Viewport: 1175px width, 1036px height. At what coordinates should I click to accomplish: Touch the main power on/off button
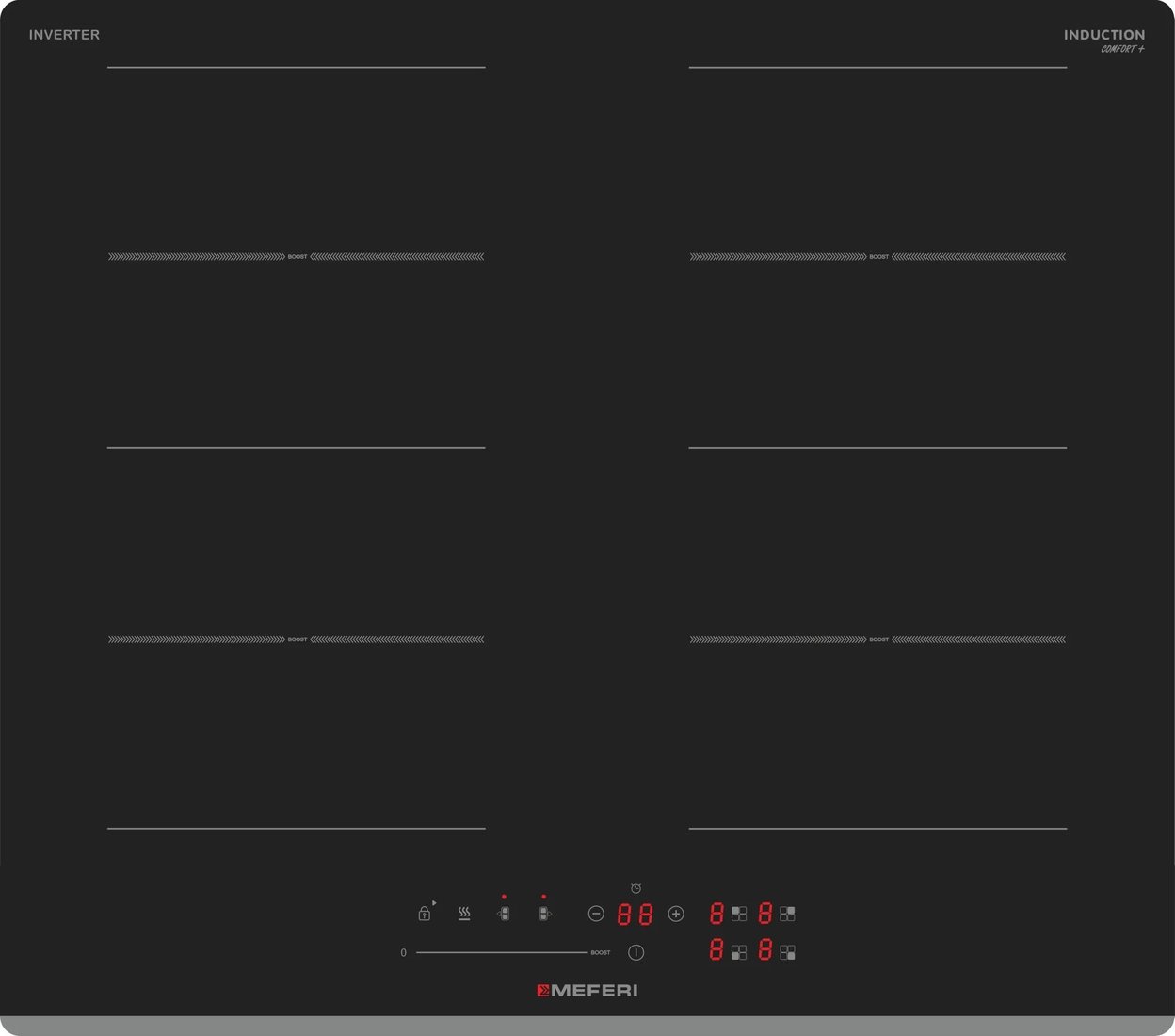coord(636,952)
